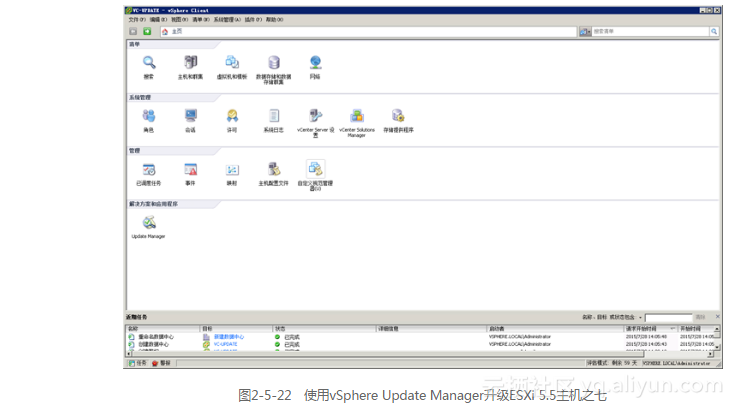734x409 pixels.
Task: Open 主机配置文件 host profiles icon
Action: [x=274, y=169]
